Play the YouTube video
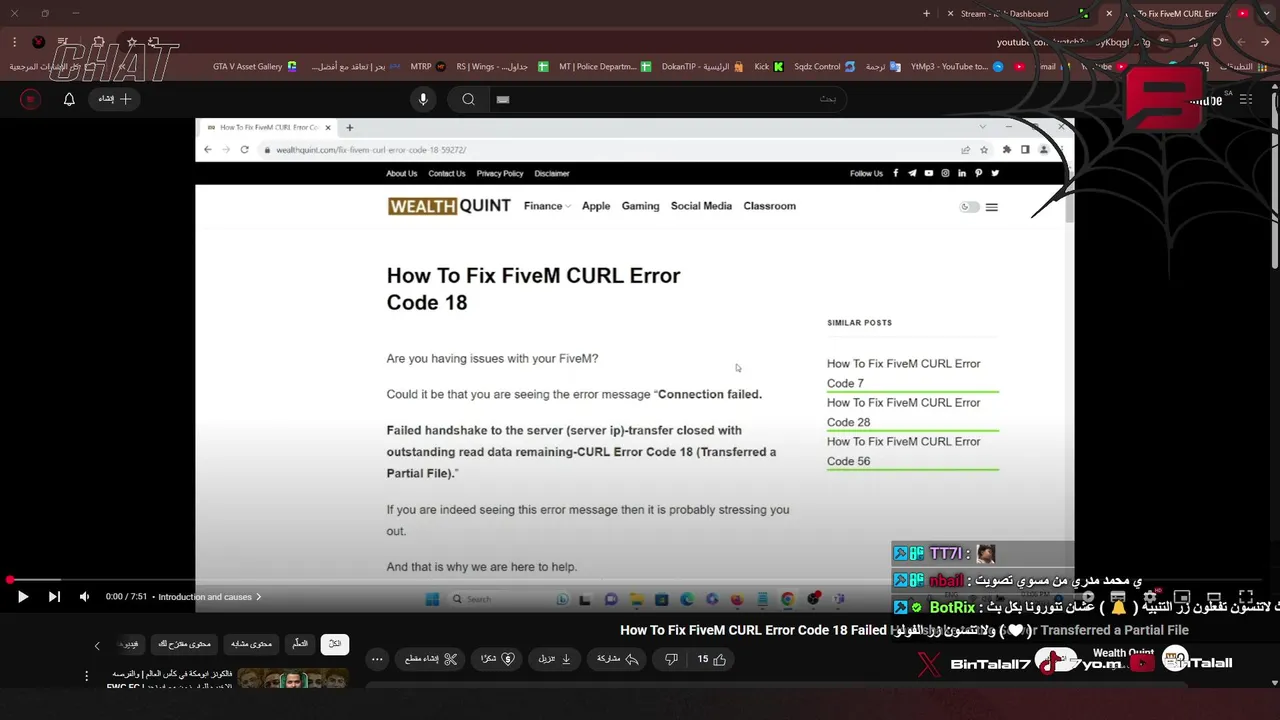1280x720 pixels. pyautogui.click(x=22, y=597)
